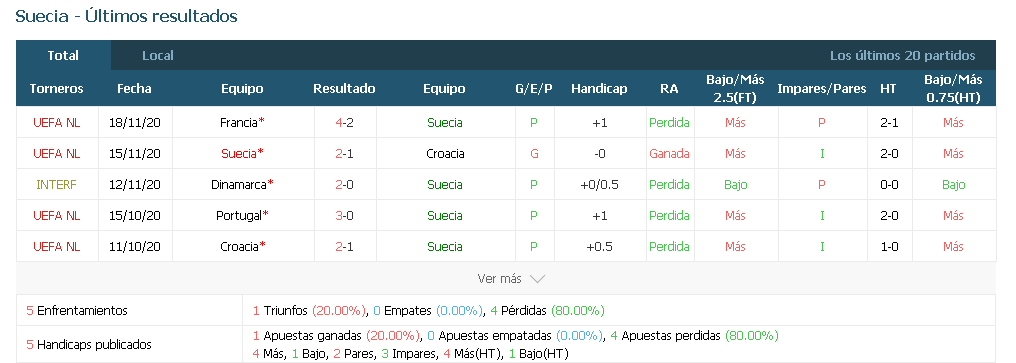This screenshot has width=1016, height=363.
Task: Select the Total tab
Action: coord(63,55)
